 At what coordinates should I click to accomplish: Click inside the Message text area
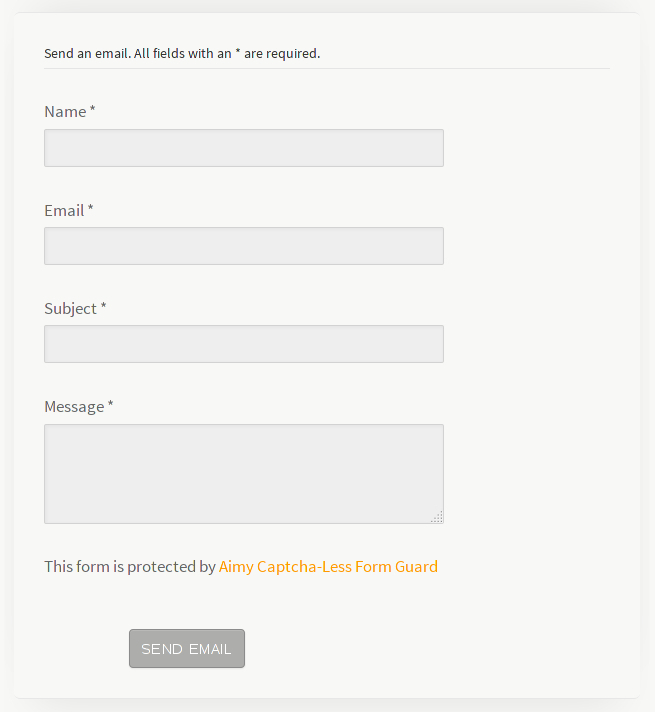point(243,473)
